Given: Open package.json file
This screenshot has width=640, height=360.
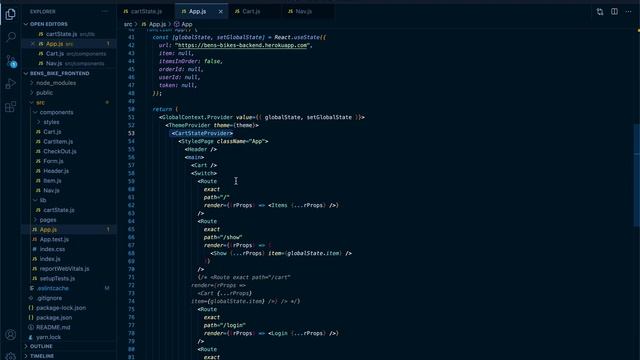Looking at the screenshot, I should click(54, 318).
